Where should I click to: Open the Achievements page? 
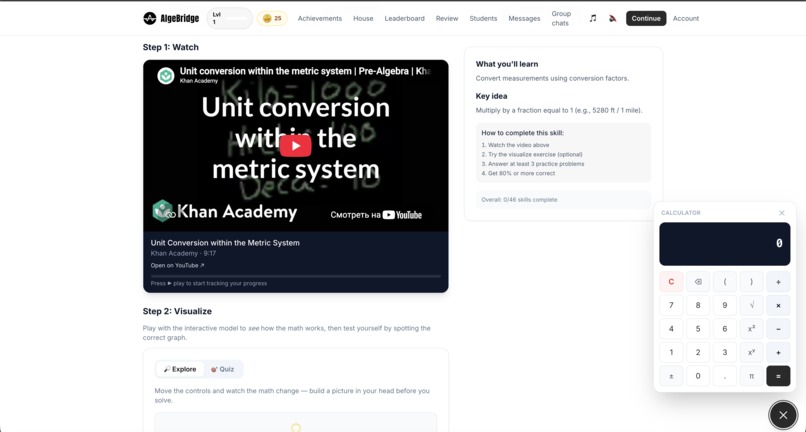point(320,19)
